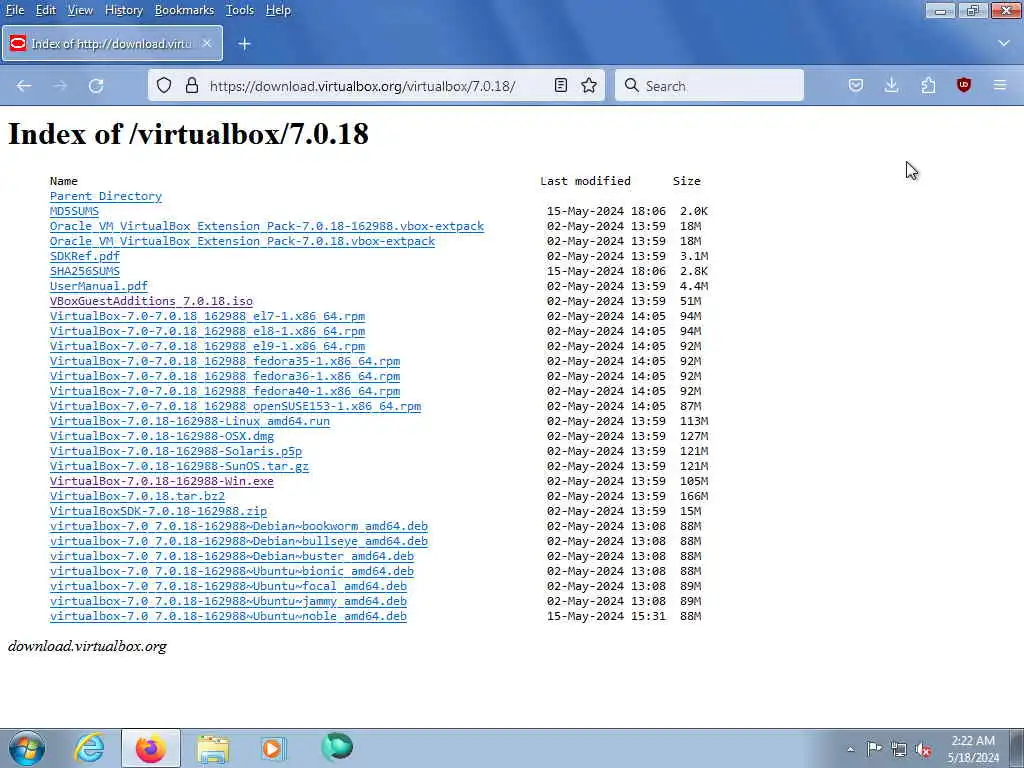
Task: Open the View menu
Action: tap(80, 10)
